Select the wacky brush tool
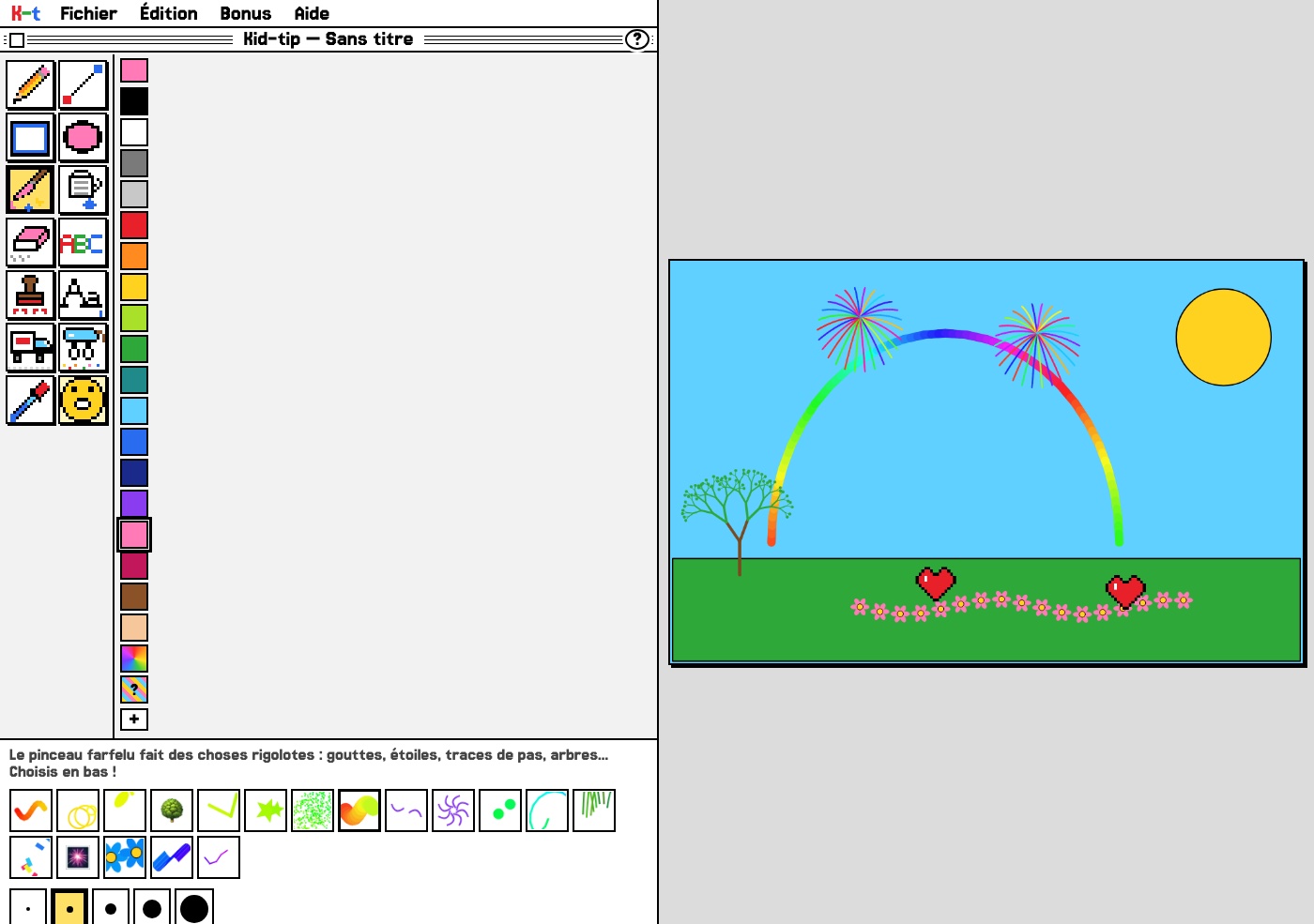 [x=31, y=189]
